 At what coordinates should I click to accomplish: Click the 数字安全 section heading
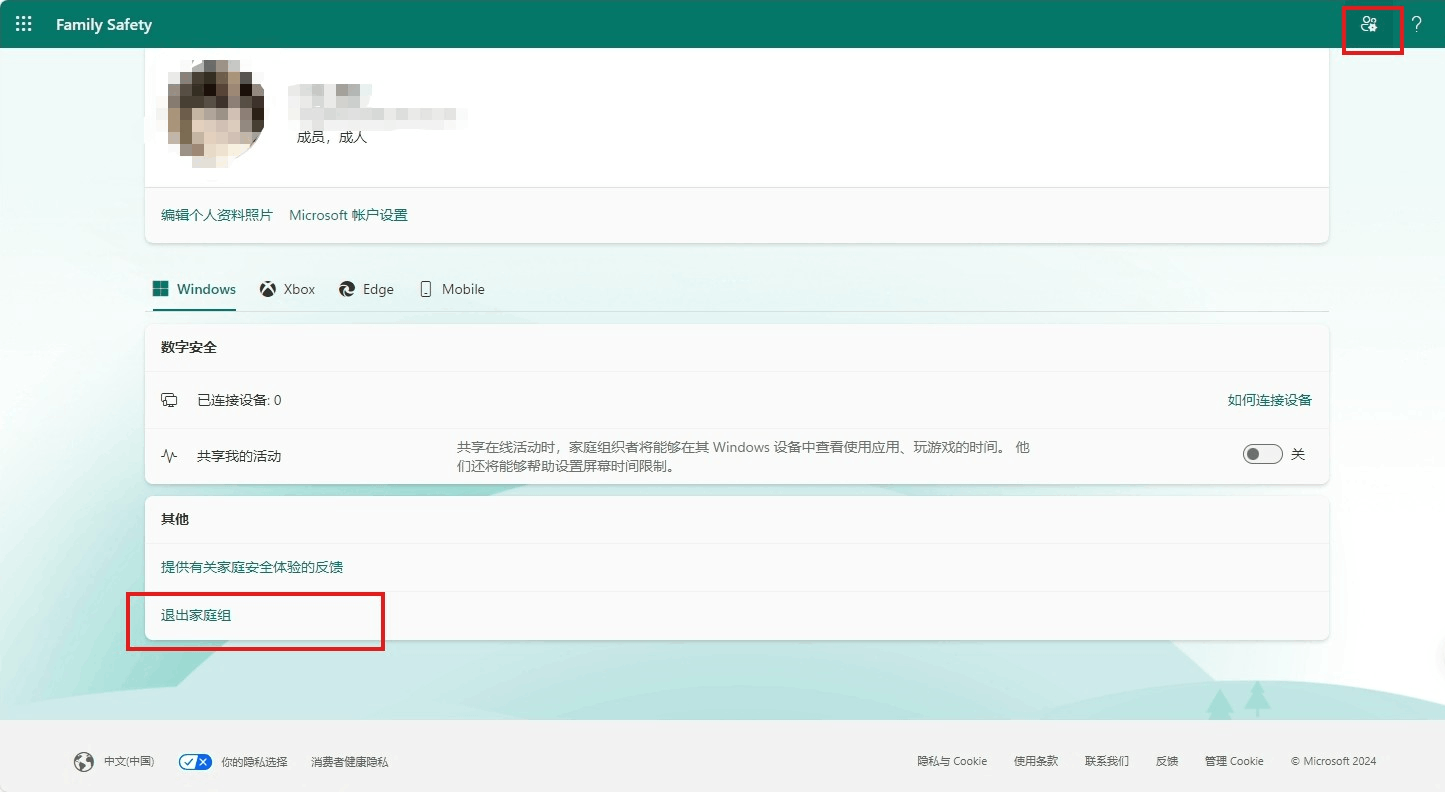point(189,347)
